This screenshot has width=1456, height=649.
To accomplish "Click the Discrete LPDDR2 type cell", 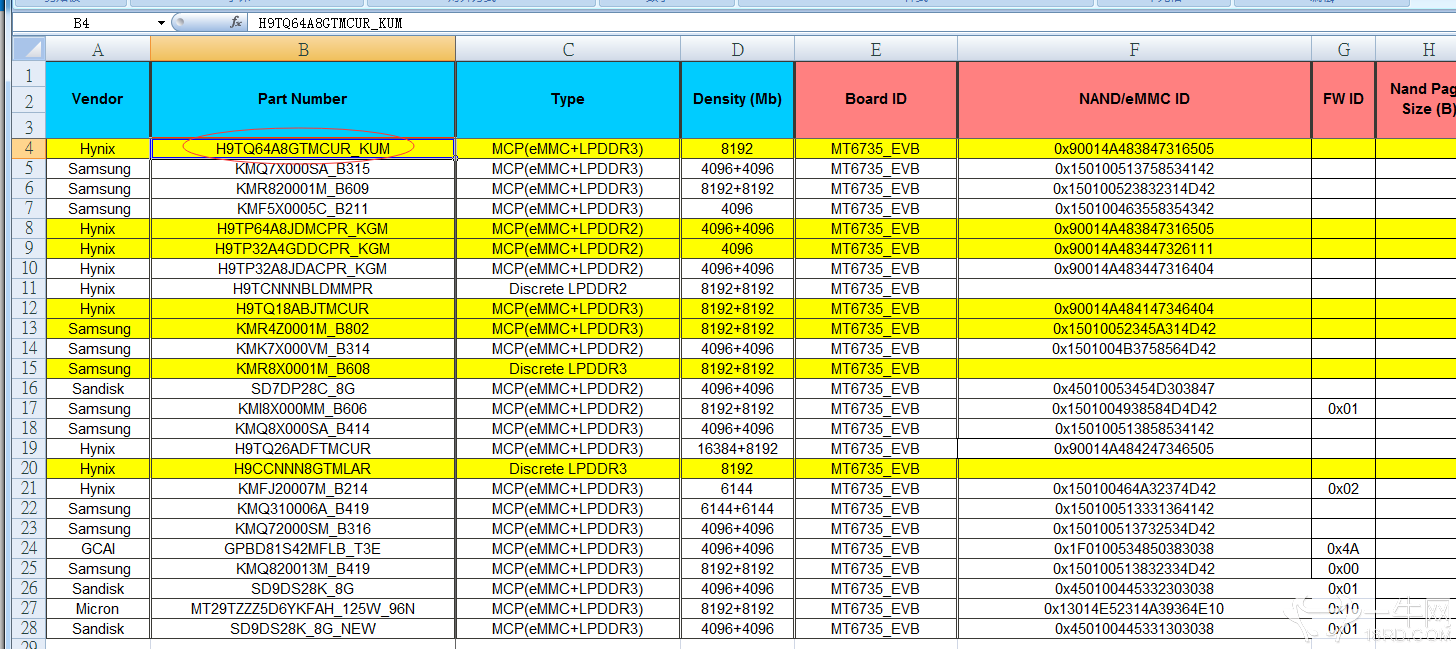I will point(568,289).
